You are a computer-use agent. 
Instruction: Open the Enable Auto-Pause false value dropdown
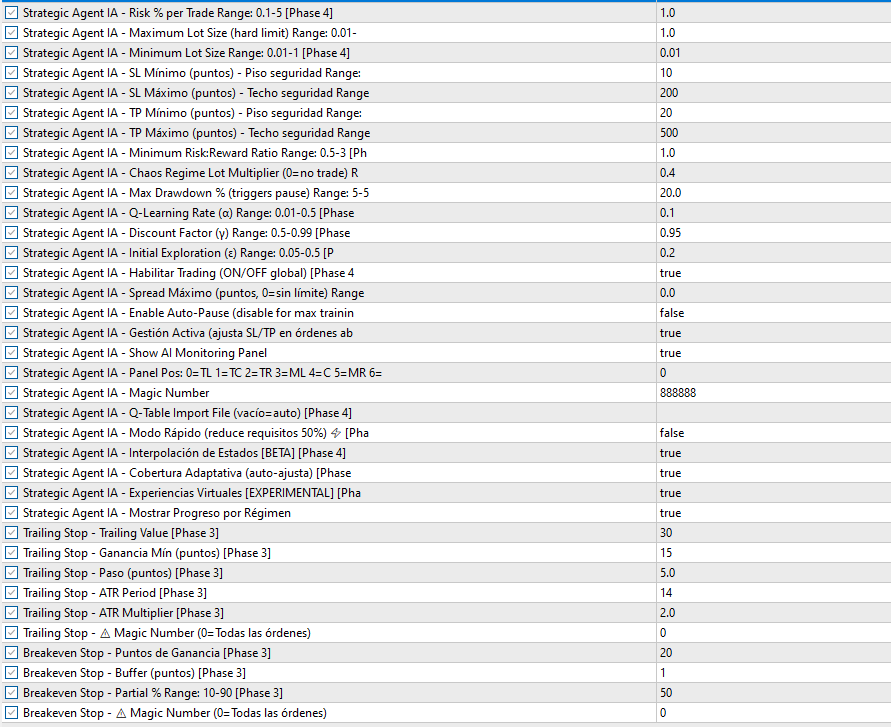click(x=770, y=313)
